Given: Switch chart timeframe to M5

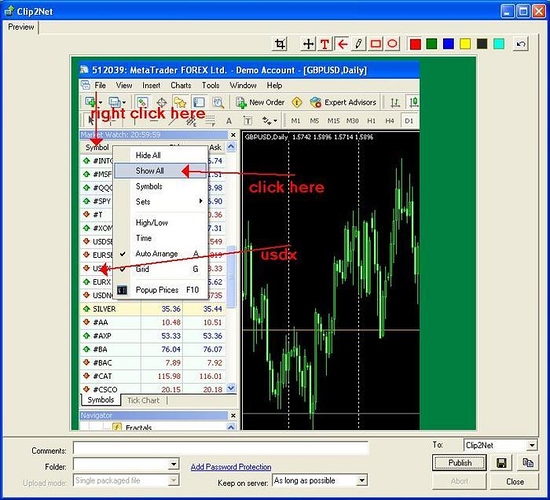Looking at the screenshot, I should click(314, 121).
